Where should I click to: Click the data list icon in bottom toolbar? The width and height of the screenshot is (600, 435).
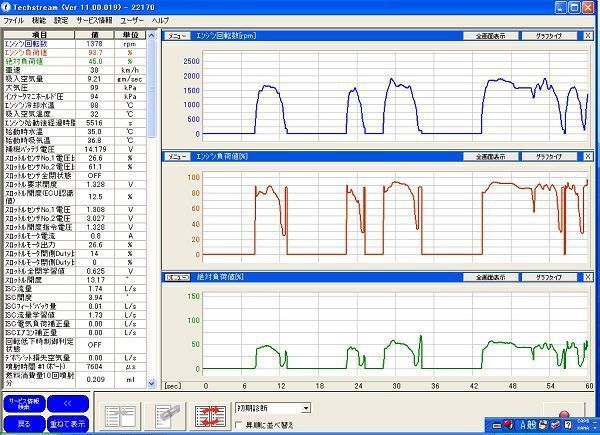point(121,417)
